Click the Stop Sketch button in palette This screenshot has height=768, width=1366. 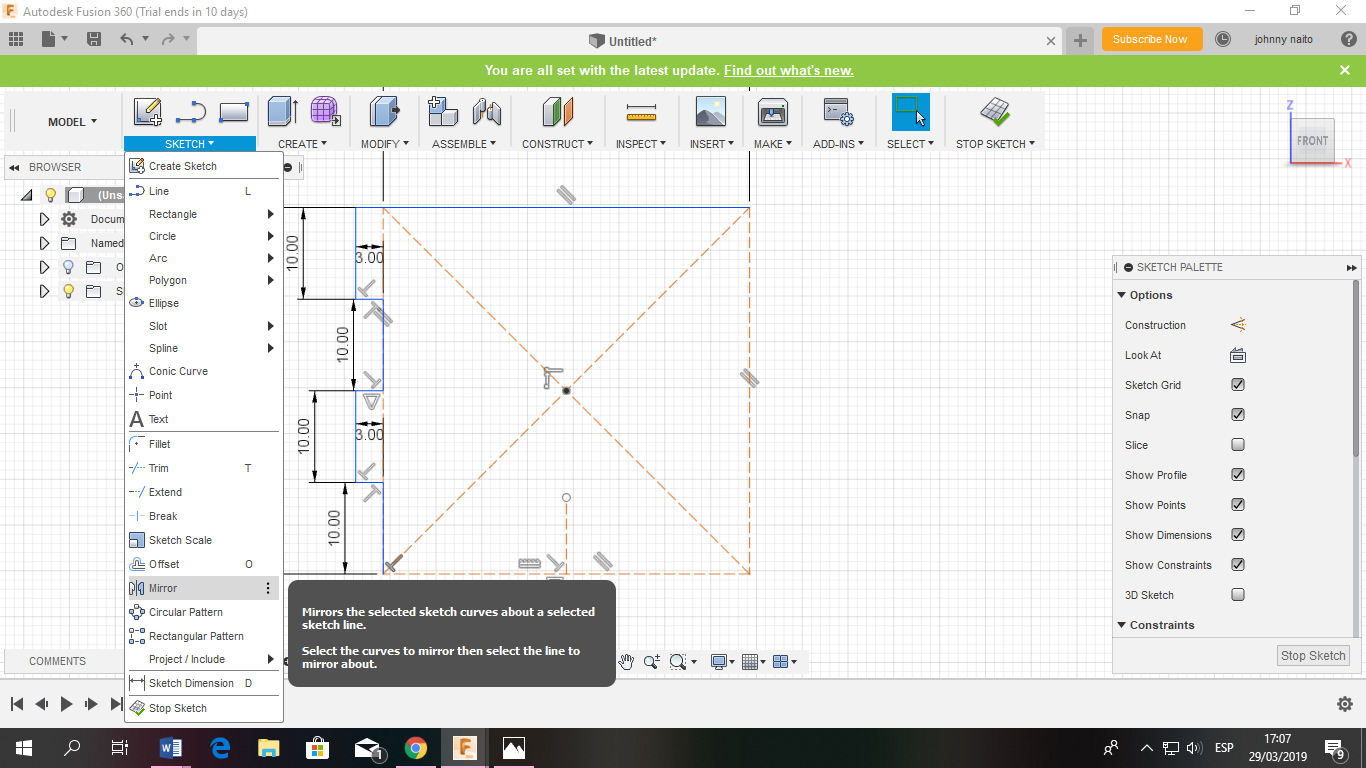[1314, 656]
